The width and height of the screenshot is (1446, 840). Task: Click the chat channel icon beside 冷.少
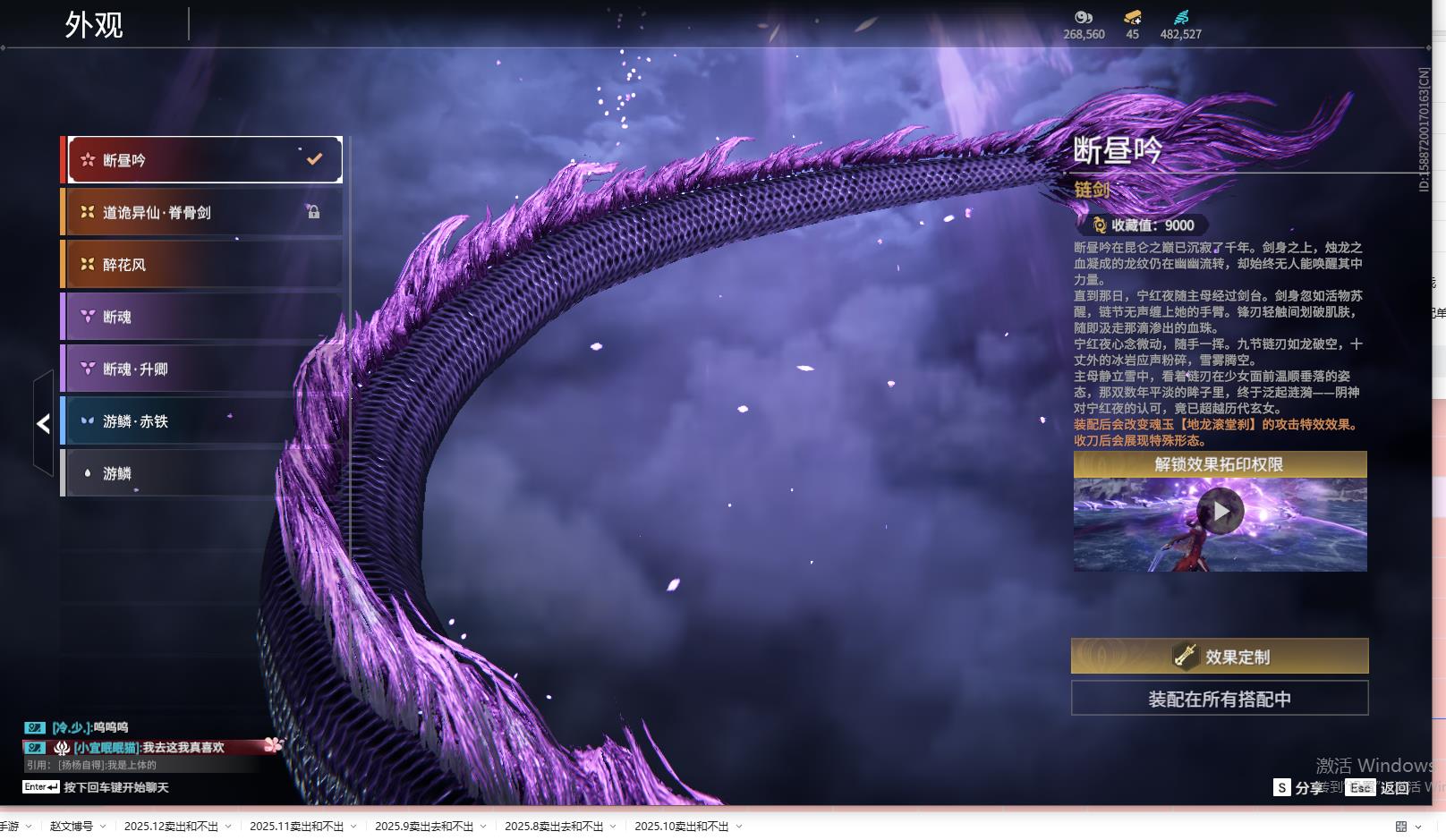click(34, 727)
